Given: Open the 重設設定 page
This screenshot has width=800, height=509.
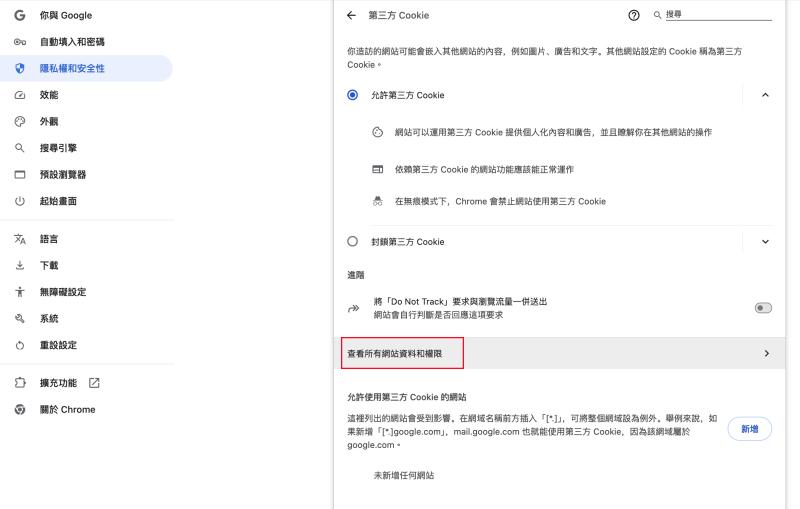Looking at the screenshot, I should [x=58, y=345].
